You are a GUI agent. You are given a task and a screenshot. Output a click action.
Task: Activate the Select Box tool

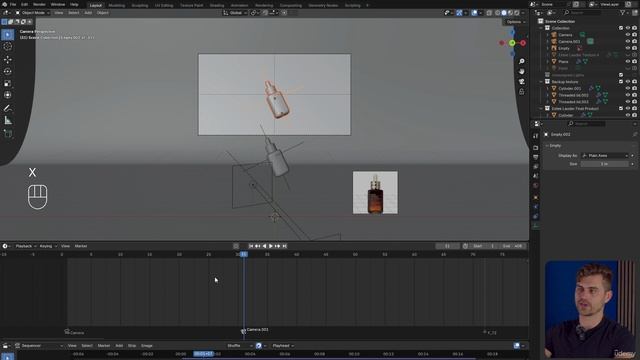click(x=7, y=35)
